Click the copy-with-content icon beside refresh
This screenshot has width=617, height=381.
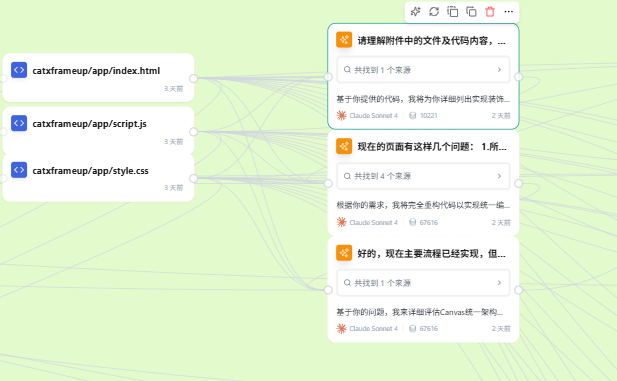point(453,12)
